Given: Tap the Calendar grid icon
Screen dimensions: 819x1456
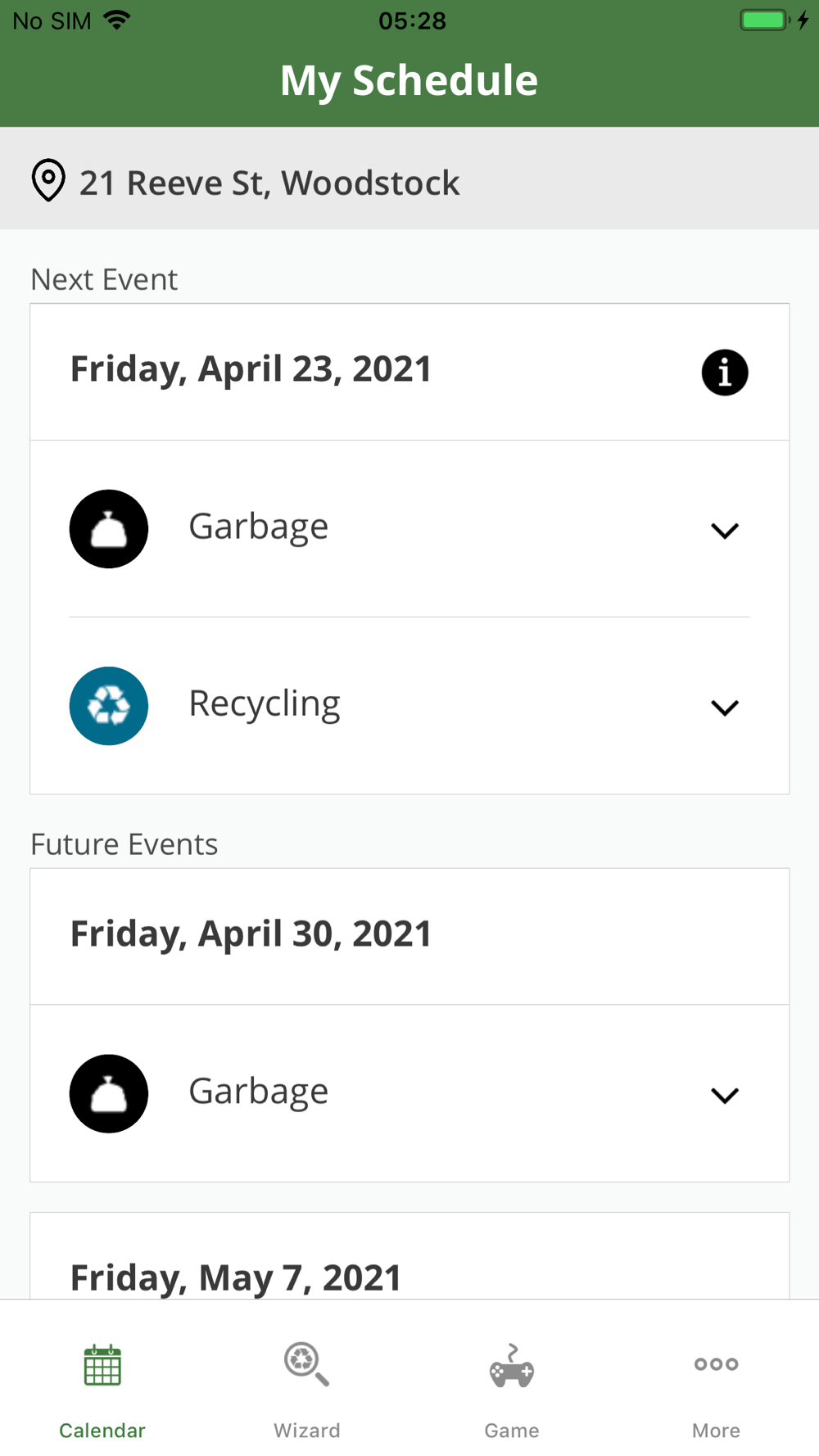Looking at the screenshot, I should (x=102, y=1365).
